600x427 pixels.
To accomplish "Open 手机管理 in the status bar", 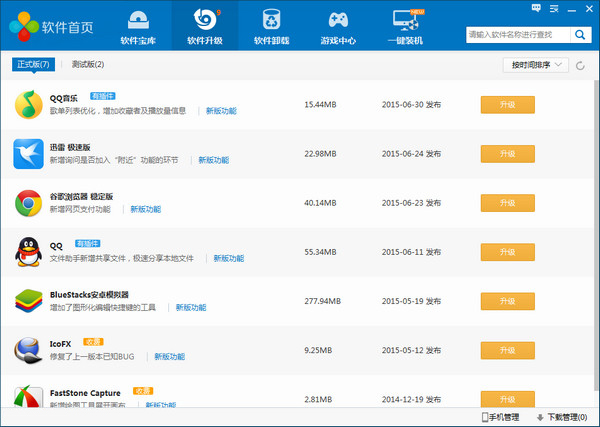I will pos(501,417).
